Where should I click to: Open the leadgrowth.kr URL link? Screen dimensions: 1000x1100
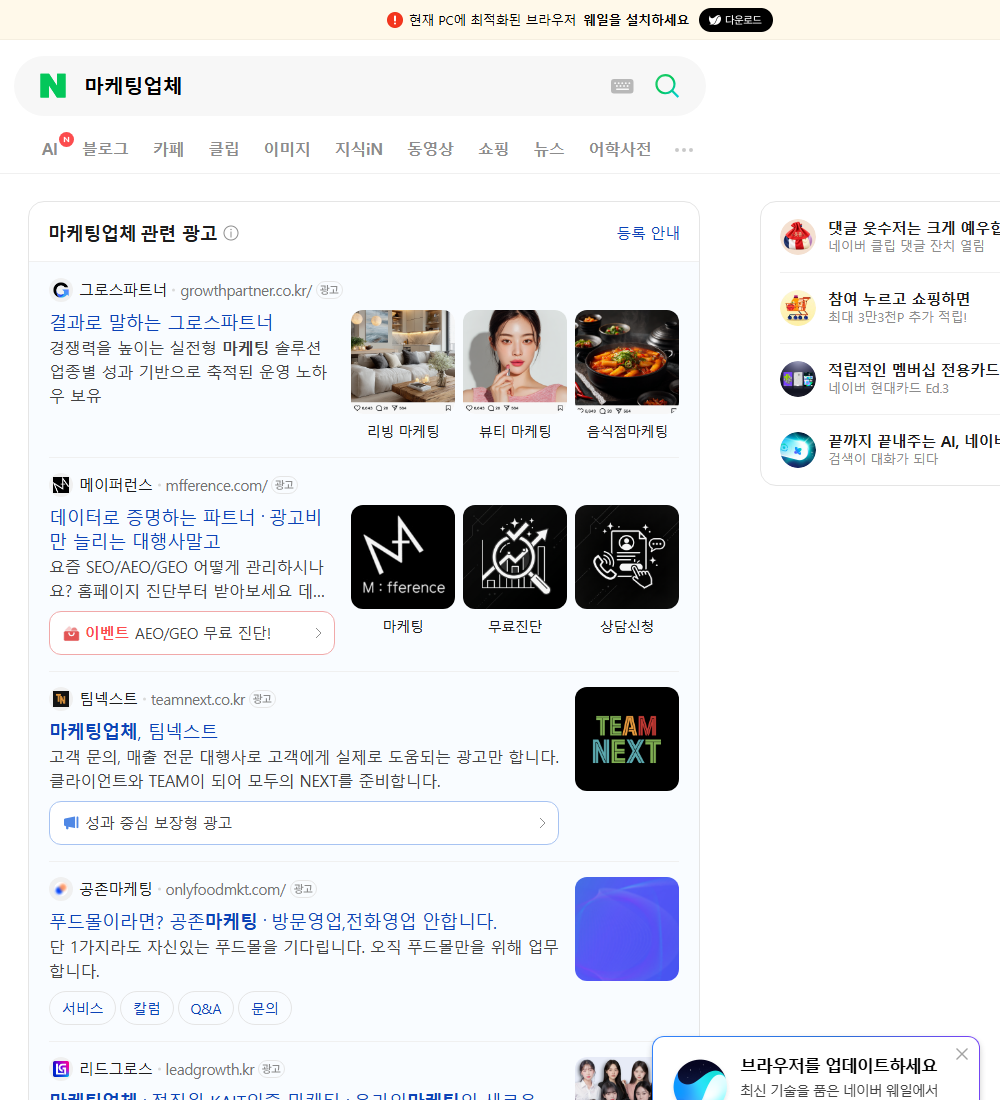point(210,1069)
